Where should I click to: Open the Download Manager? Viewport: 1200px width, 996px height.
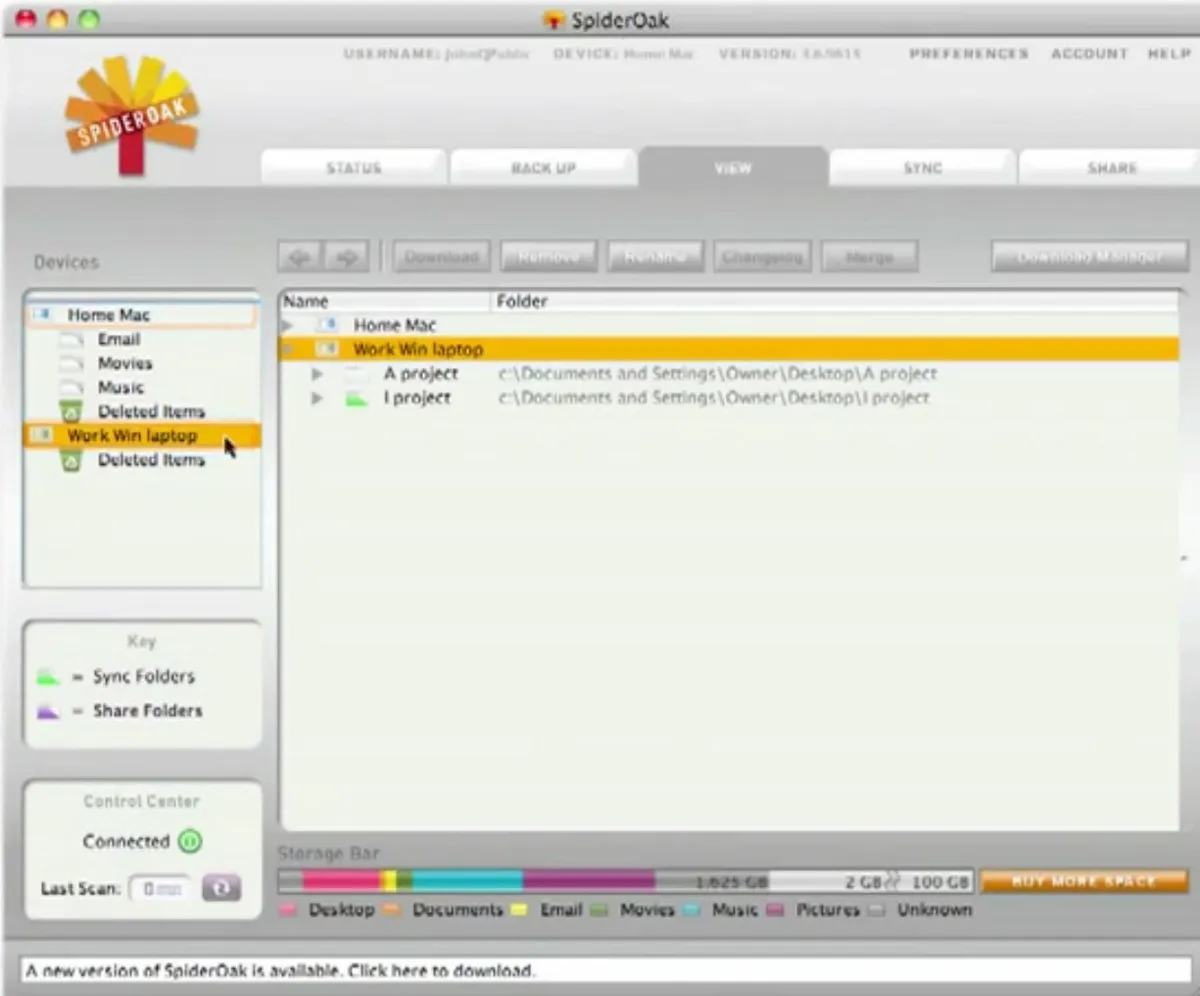pyautogui.click(x=1089, y=257)
